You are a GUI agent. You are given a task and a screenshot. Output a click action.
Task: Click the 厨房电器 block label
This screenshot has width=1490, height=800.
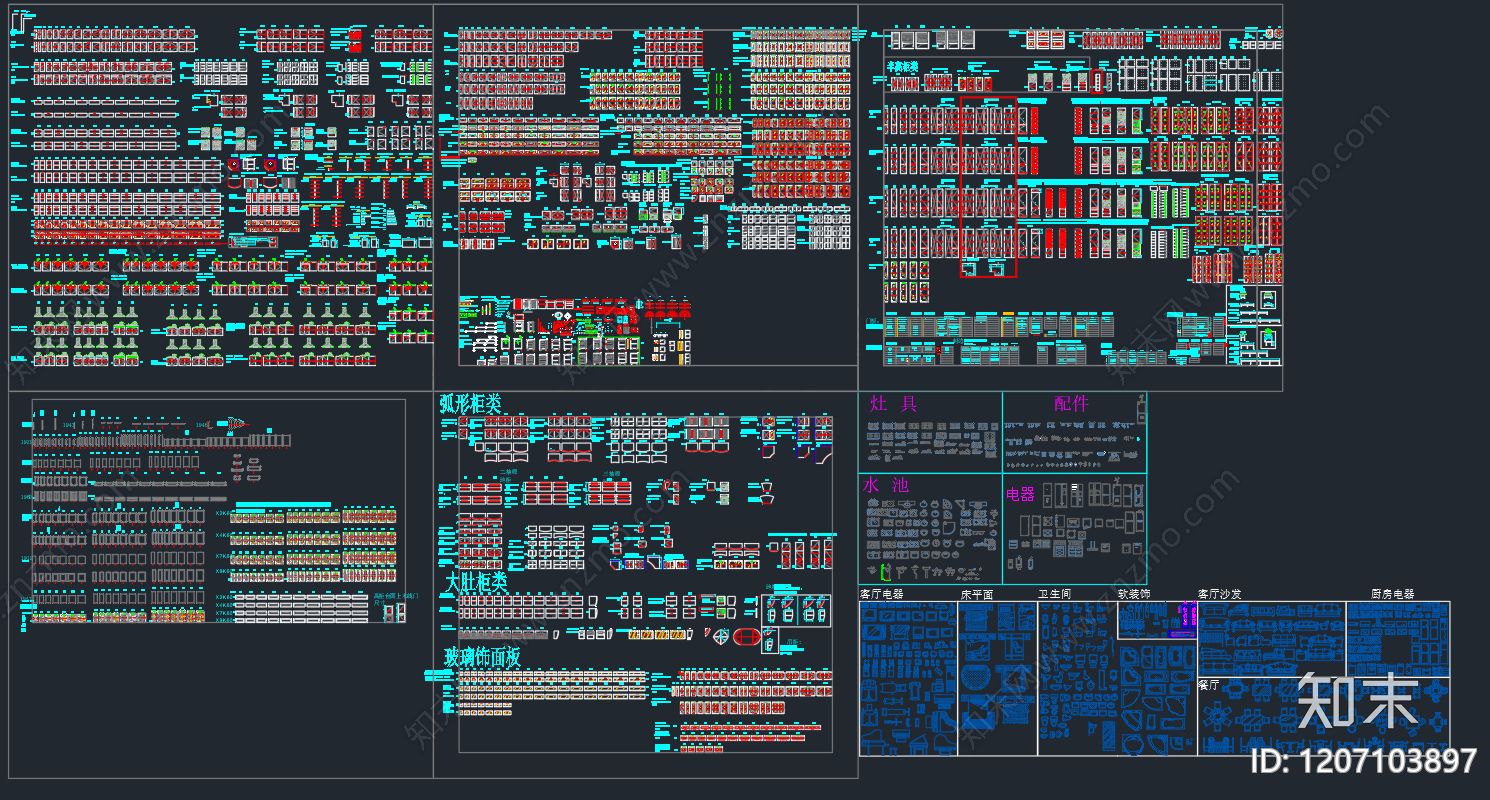click(1393, 594)
